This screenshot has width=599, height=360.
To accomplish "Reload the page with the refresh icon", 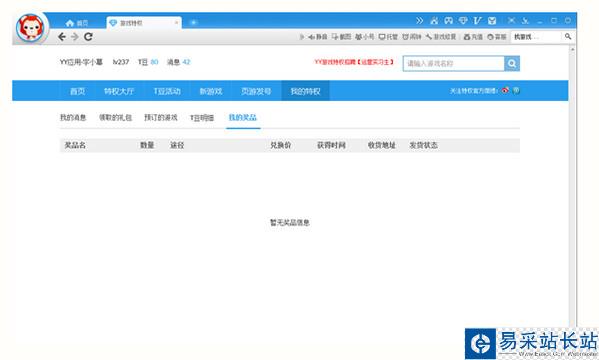I will 88,37.
